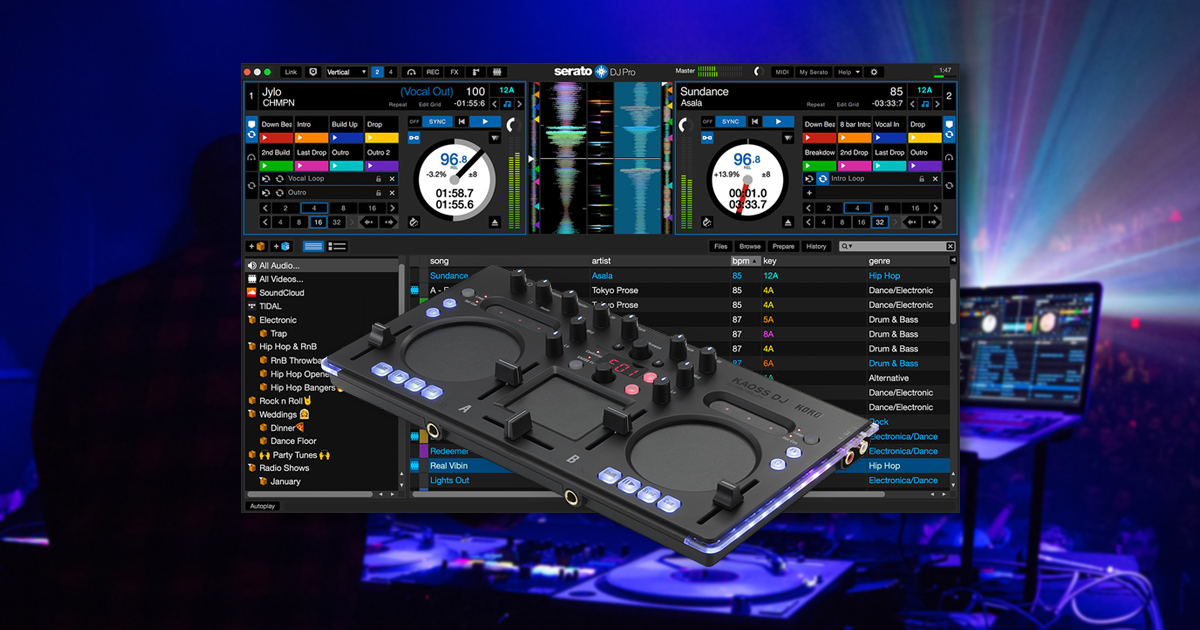Image resolution: width=1200 pixels, height=630 pixels.
Task: Trigger deck 1 Drop yellow cue
Action: [382, 138]
